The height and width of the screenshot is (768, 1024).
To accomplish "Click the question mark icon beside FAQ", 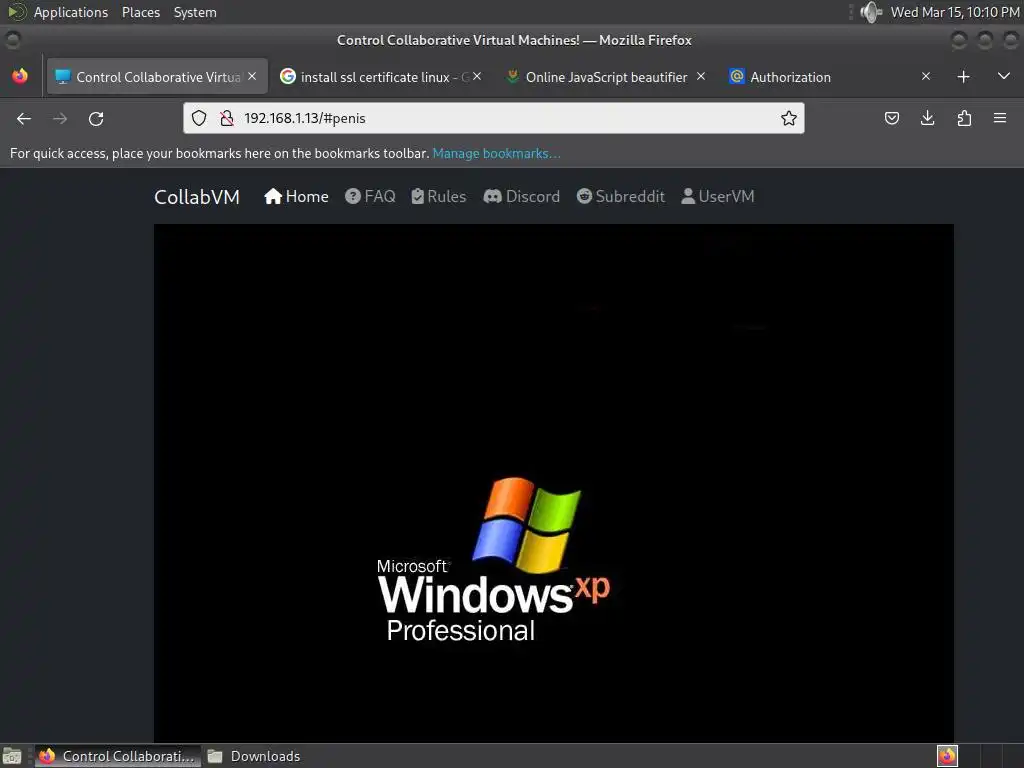I will (353, 196).
